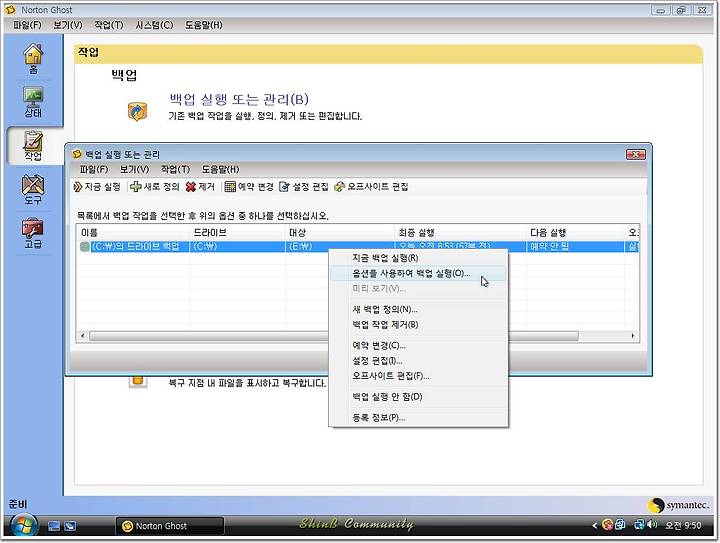Click the 드라이브 column header
This screenshot has width=720, height=543.
[238, 233]
